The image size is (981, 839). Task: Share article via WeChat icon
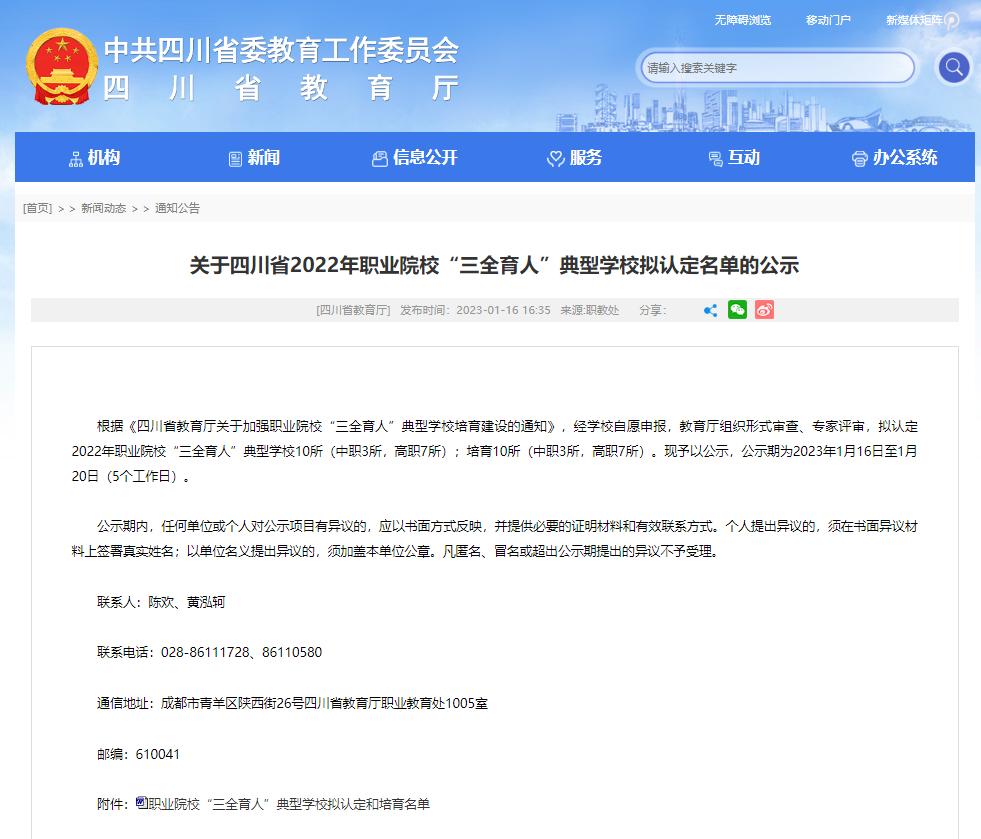(737, 310)
